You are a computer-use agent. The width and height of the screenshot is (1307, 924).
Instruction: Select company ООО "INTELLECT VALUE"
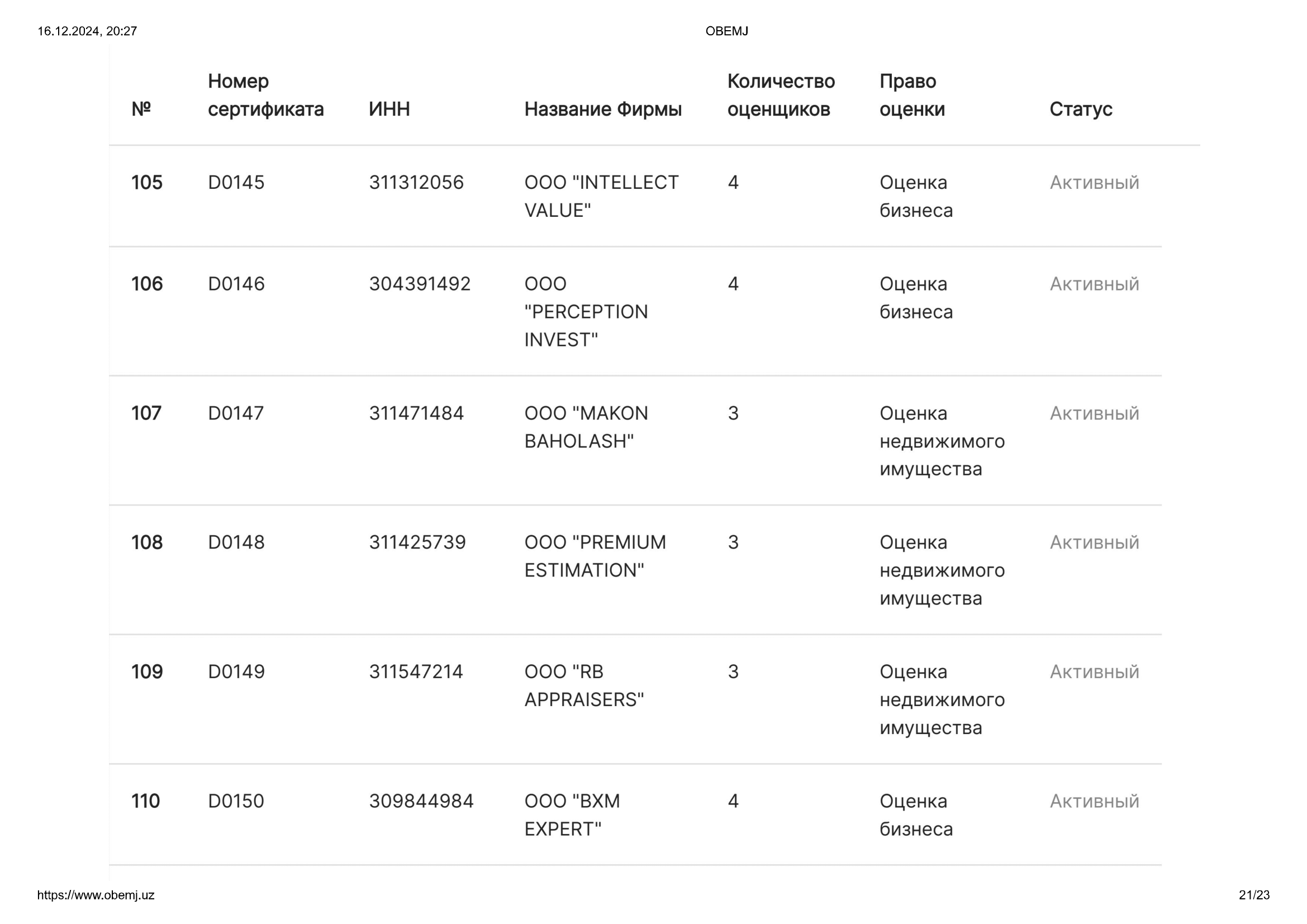coord(601,196)
